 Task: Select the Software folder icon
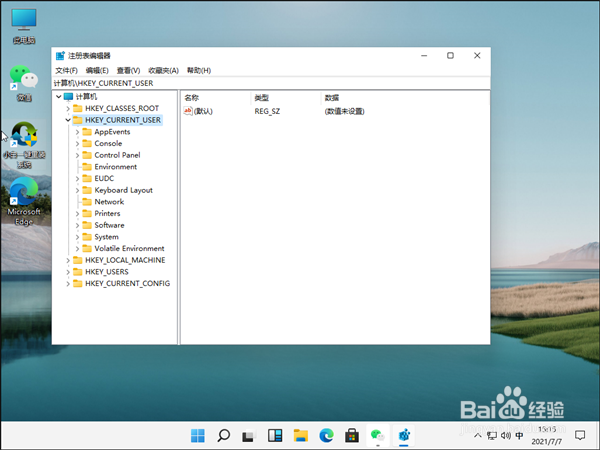click(x=87, y=225)
